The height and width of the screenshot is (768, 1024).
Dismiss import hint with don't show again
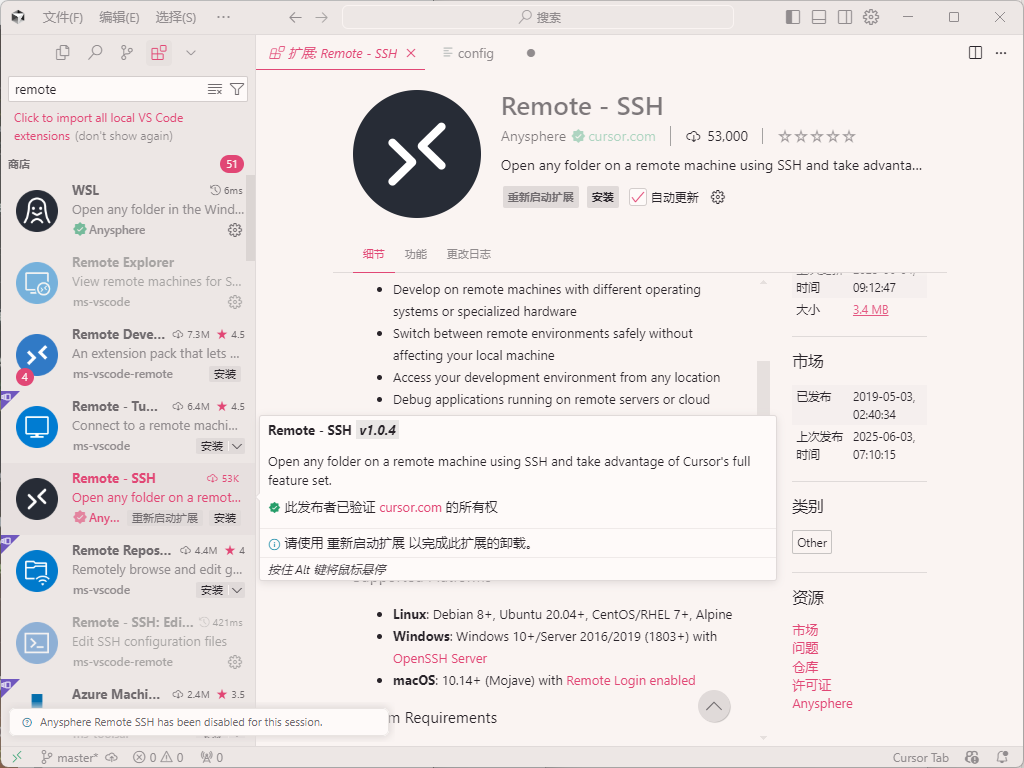123,136
